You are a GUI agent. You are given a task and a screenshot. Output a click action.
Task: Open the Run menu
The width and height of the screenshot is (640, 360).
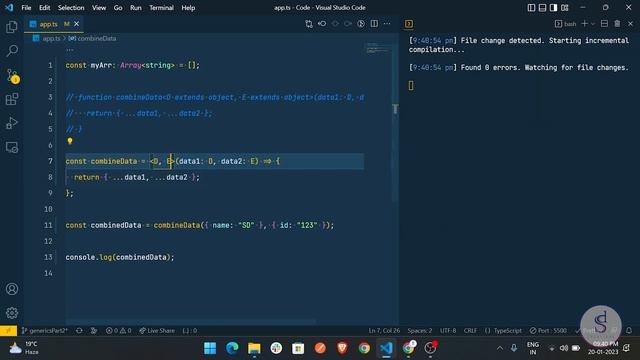[x=136, y=8]
